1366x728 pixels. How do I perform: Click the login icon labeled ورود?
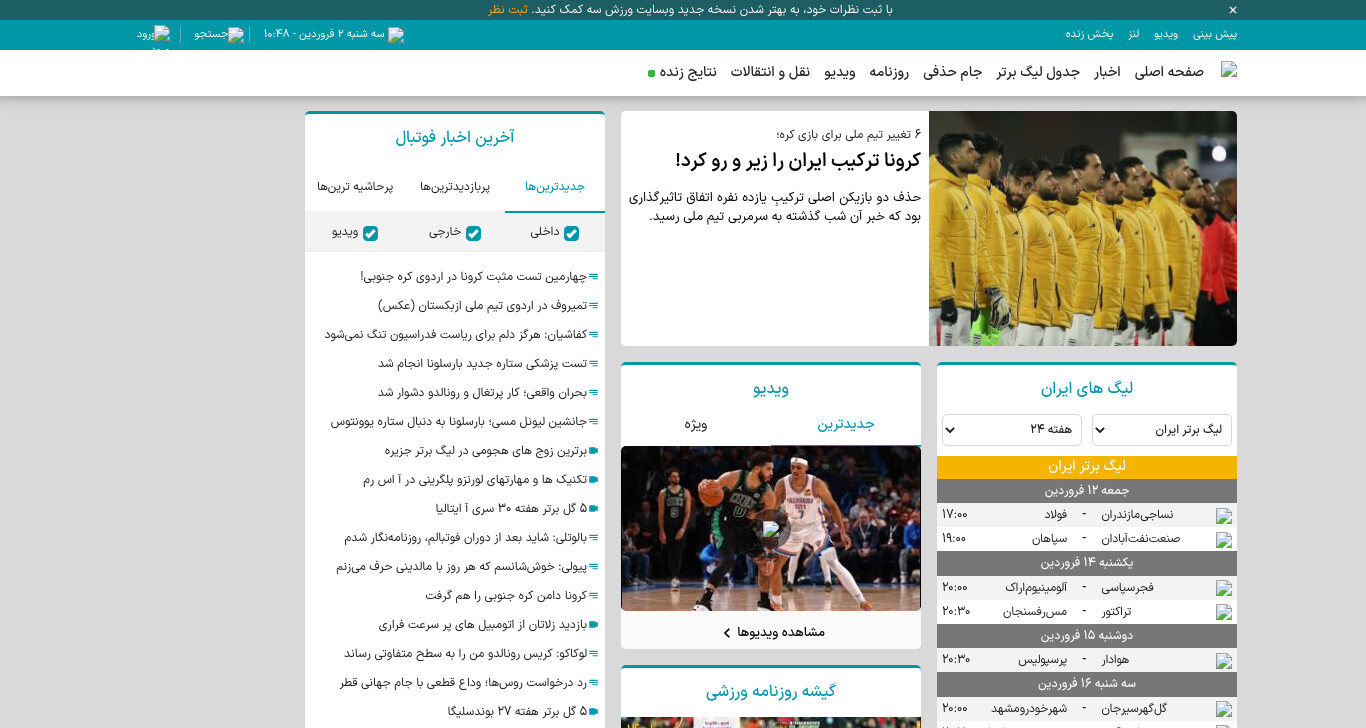click(x=162, y=34)
